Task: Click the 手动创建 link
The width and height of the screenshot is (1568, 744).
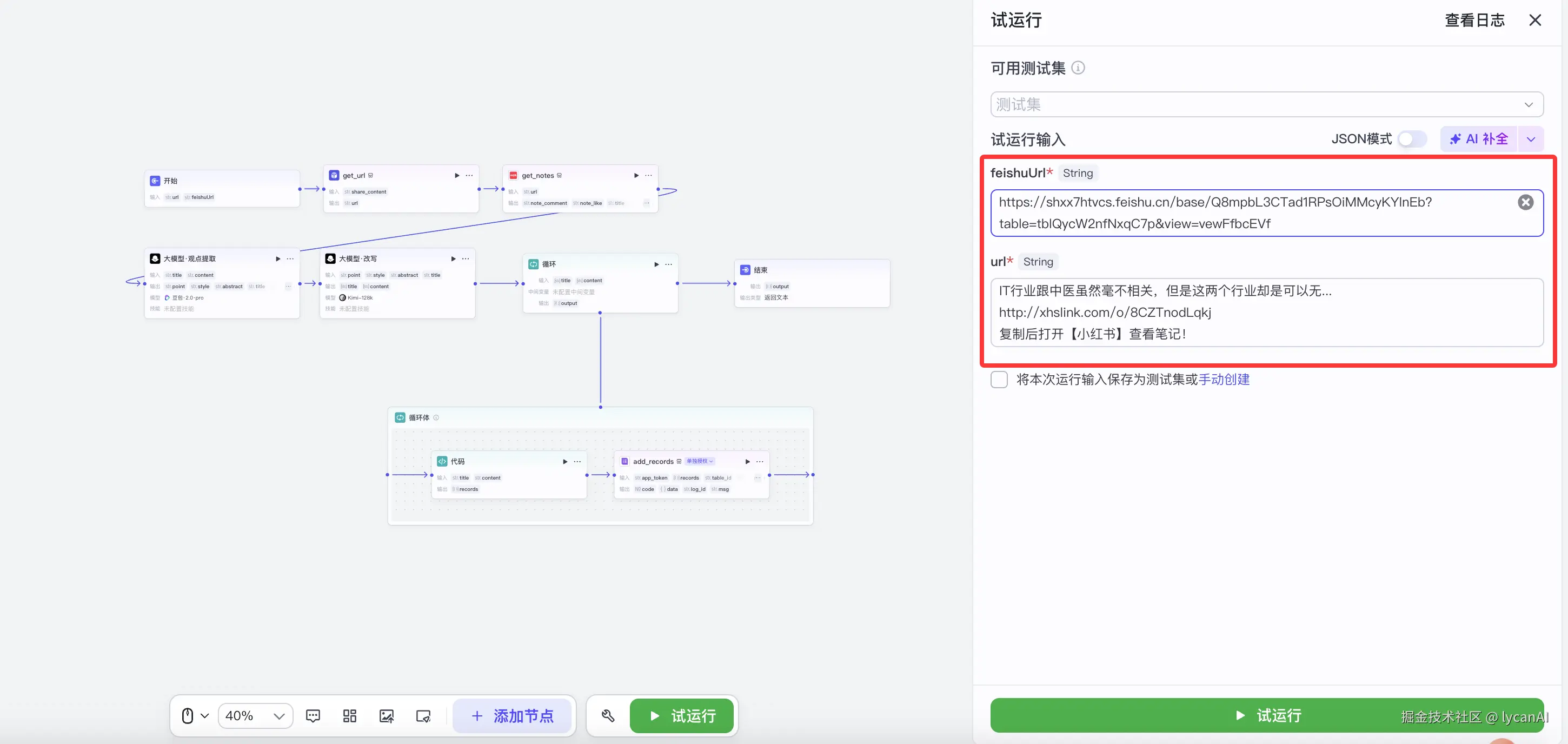Action: [1224, 380]
